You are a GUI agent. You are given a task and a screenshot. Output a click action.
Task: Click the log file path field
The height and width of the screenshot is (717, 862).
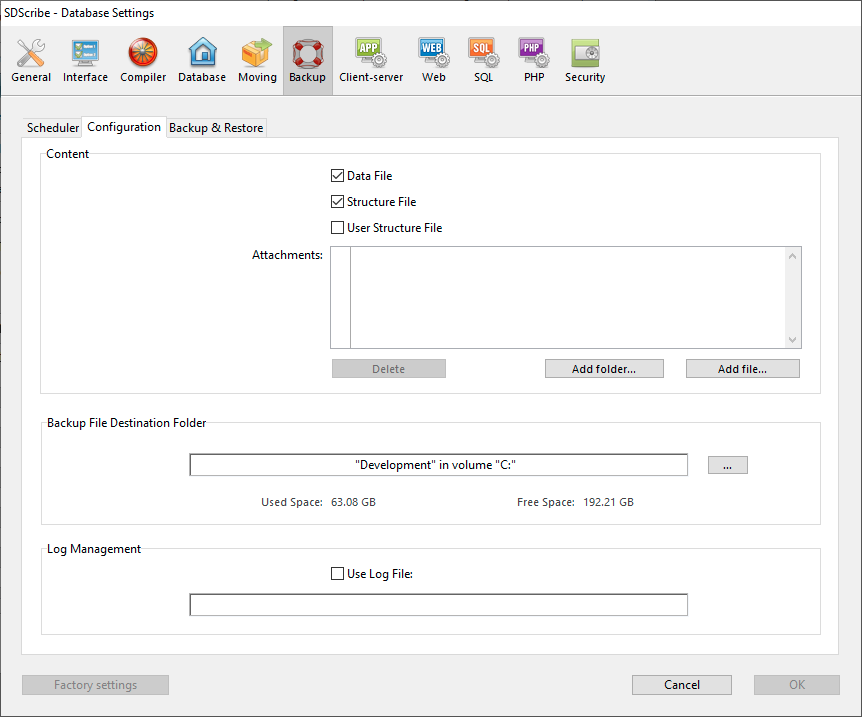click(439, 605)
